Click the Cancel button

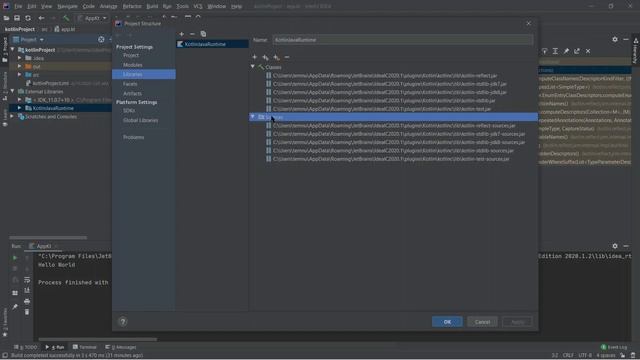tap(482, 322)
